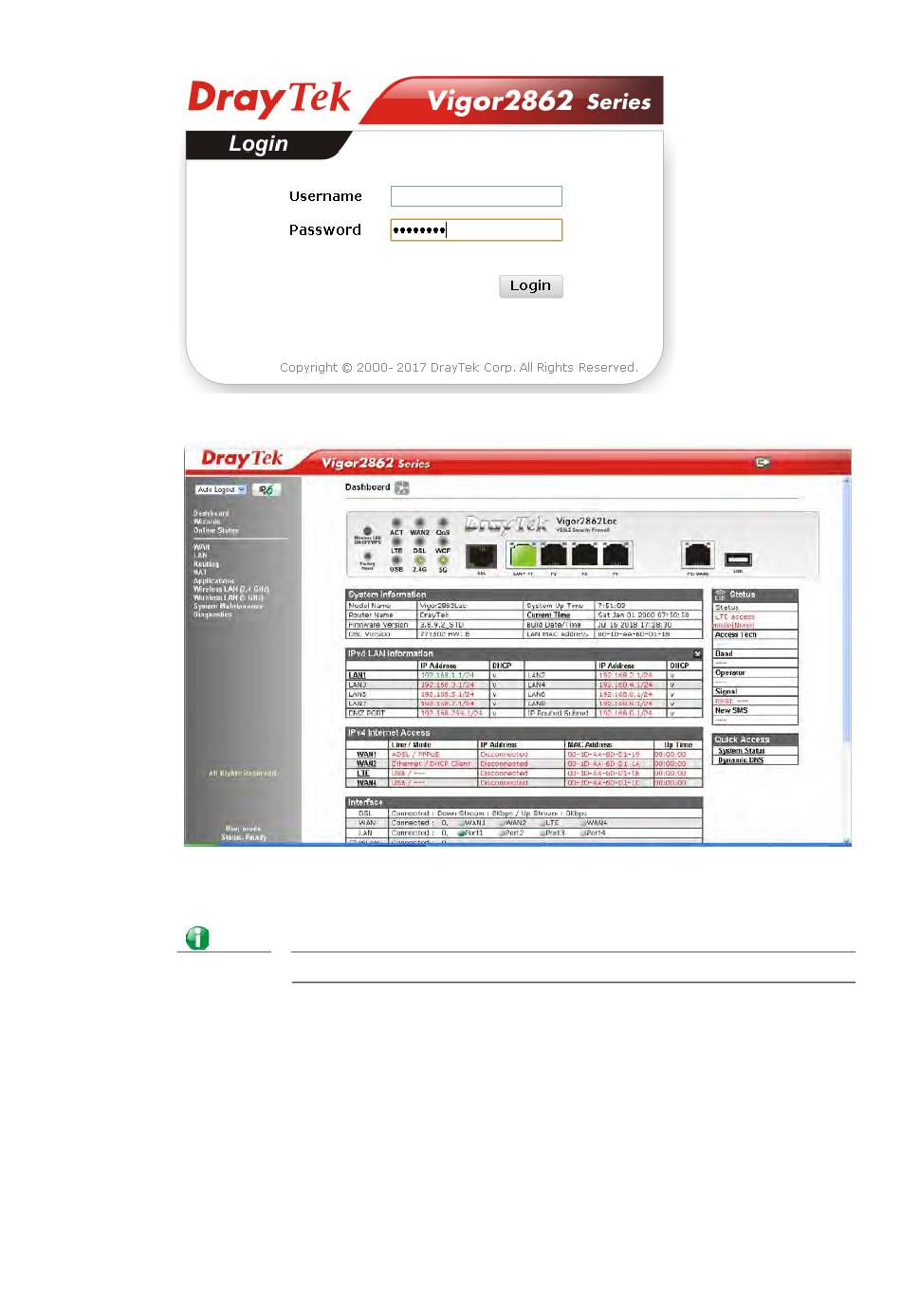This screenshot has height=1316, width=901.
Task: Expand the Routing sidebar menu
Action: pyautogui.click(x=207, y=564)
